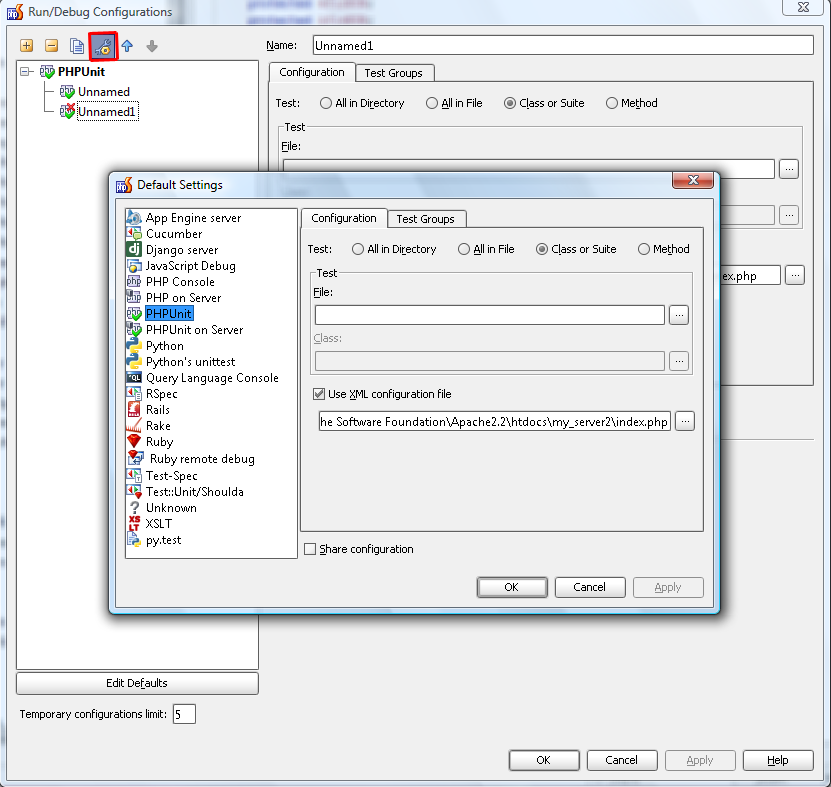Image resolution: width=831 pixels, height=787 pixels.
Task: Click OK in Run/Debug Configurations window
Action: [544, 760]
